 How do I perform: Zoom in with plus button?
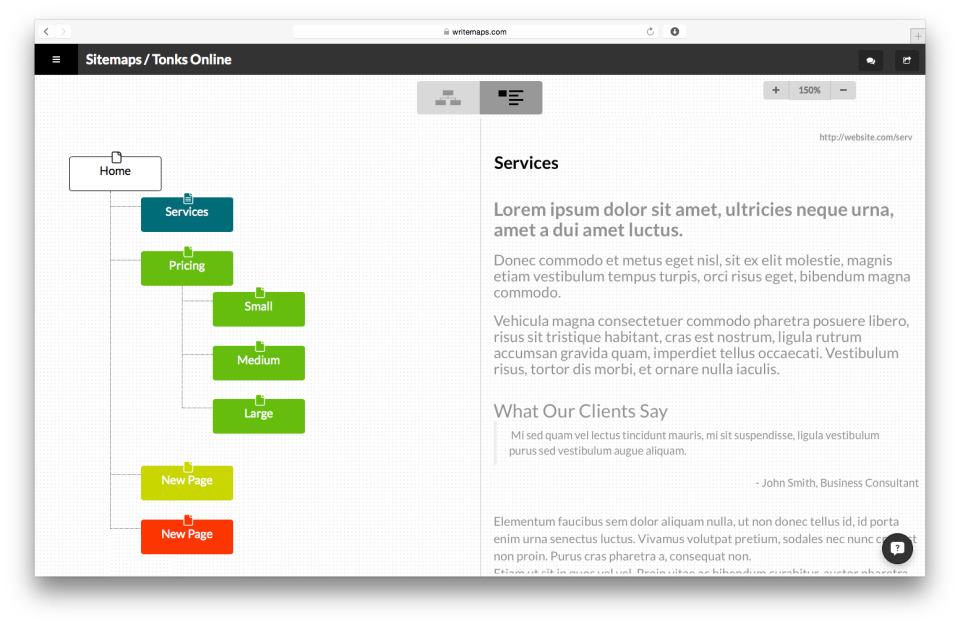tap(776, 90)
